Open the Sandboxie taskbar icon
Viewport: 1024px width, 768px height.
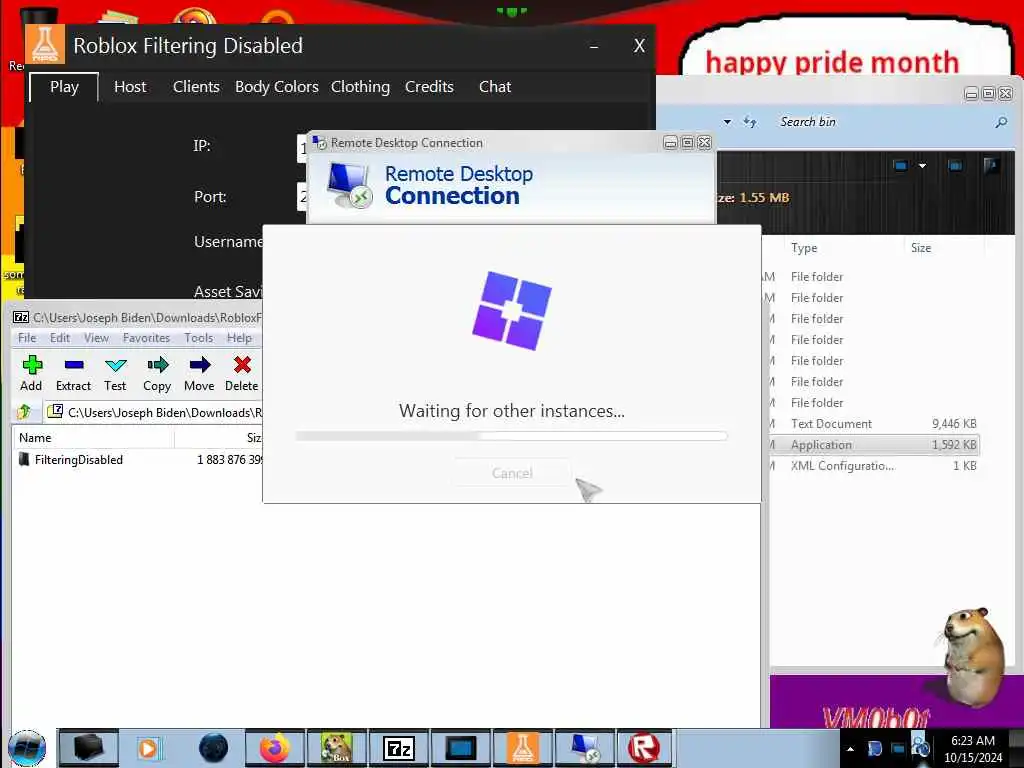[x=337, y=748]
